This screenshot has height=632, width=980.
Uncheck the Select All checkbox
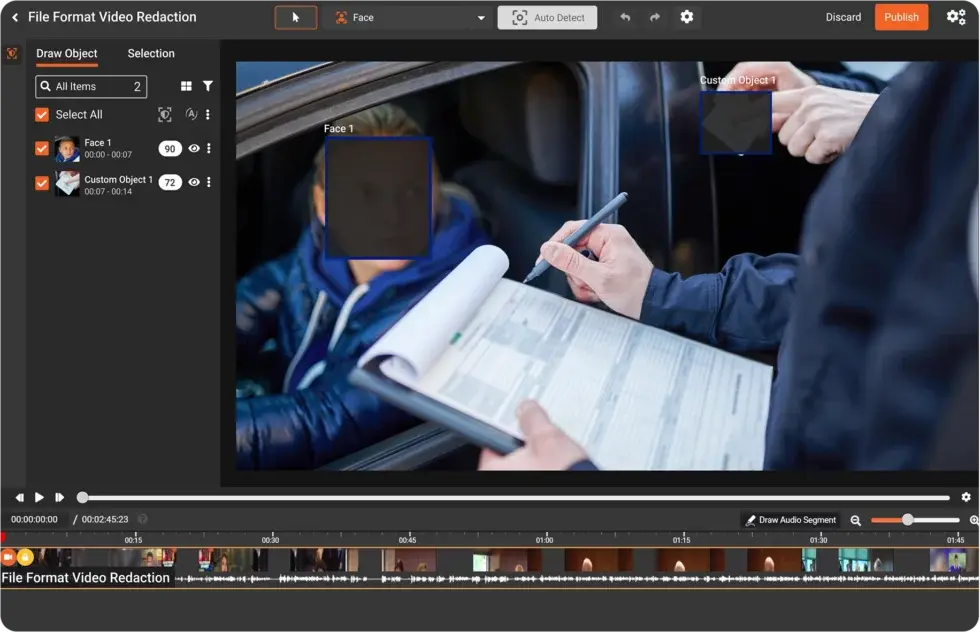click(42, 115)
